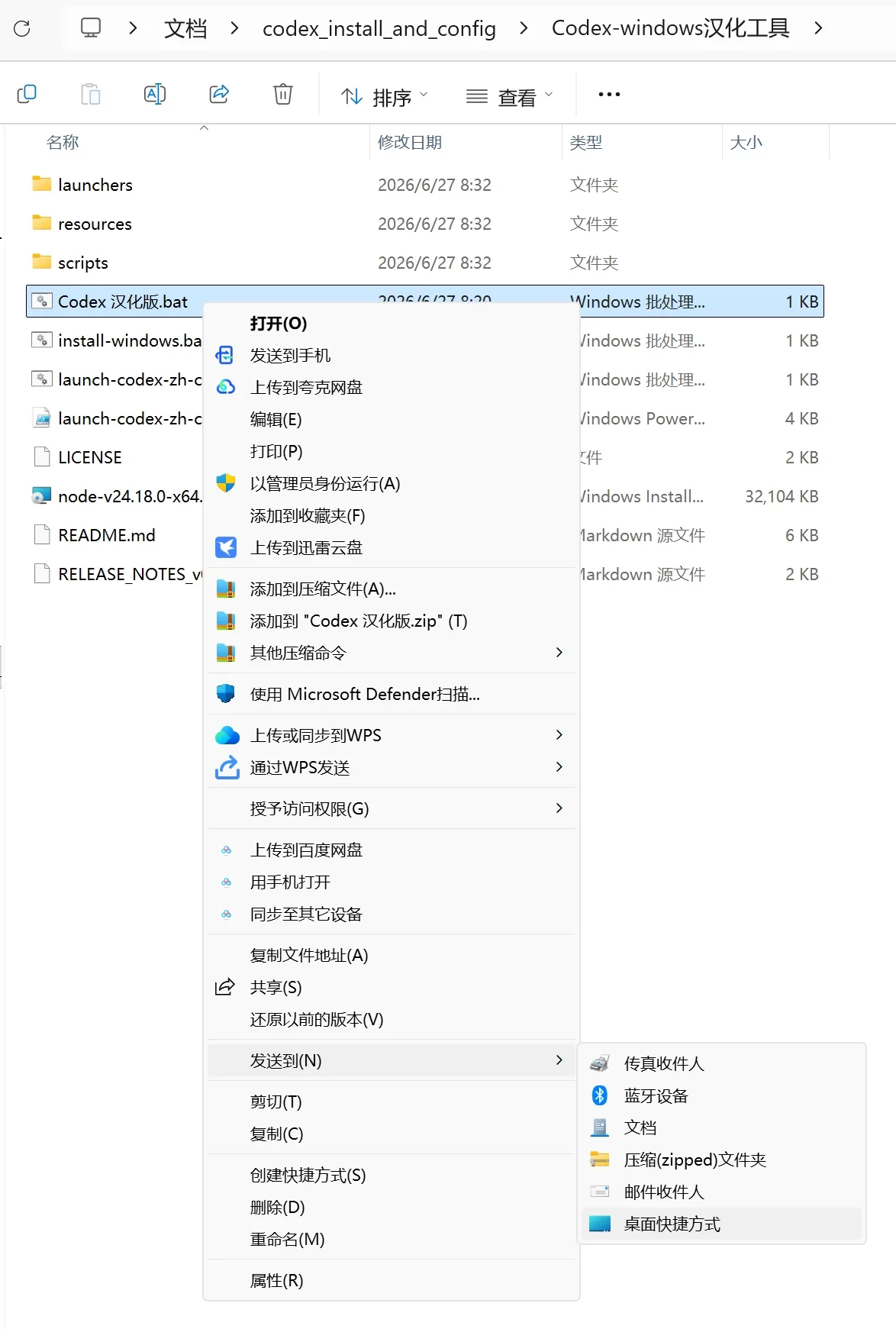Click the launchers folder icon
Viewport: 896px width, 1329px height.
pos(42,184)
